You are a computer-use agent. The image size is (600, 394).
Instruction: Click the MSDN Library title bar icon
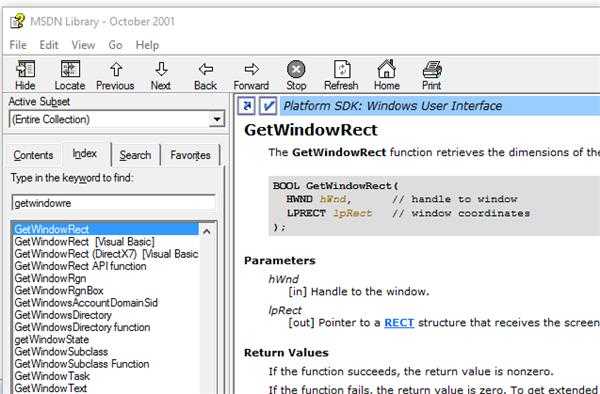pyautogui.click(x=17, y=21)
